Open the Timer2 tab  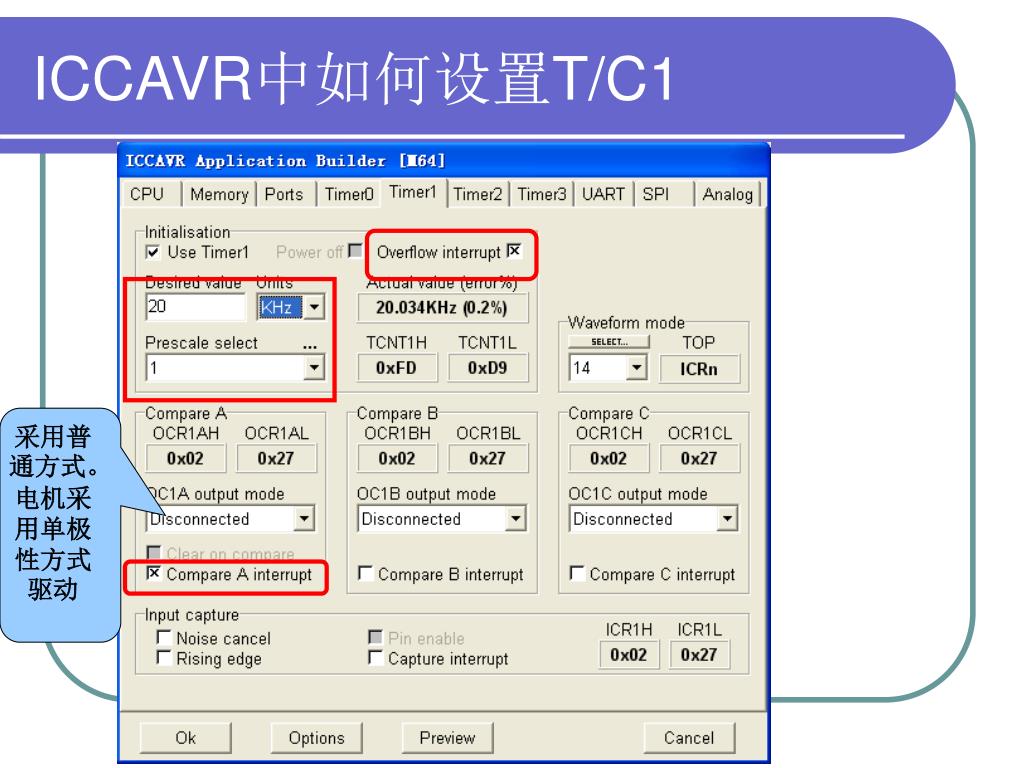click(x=477, y=195)
